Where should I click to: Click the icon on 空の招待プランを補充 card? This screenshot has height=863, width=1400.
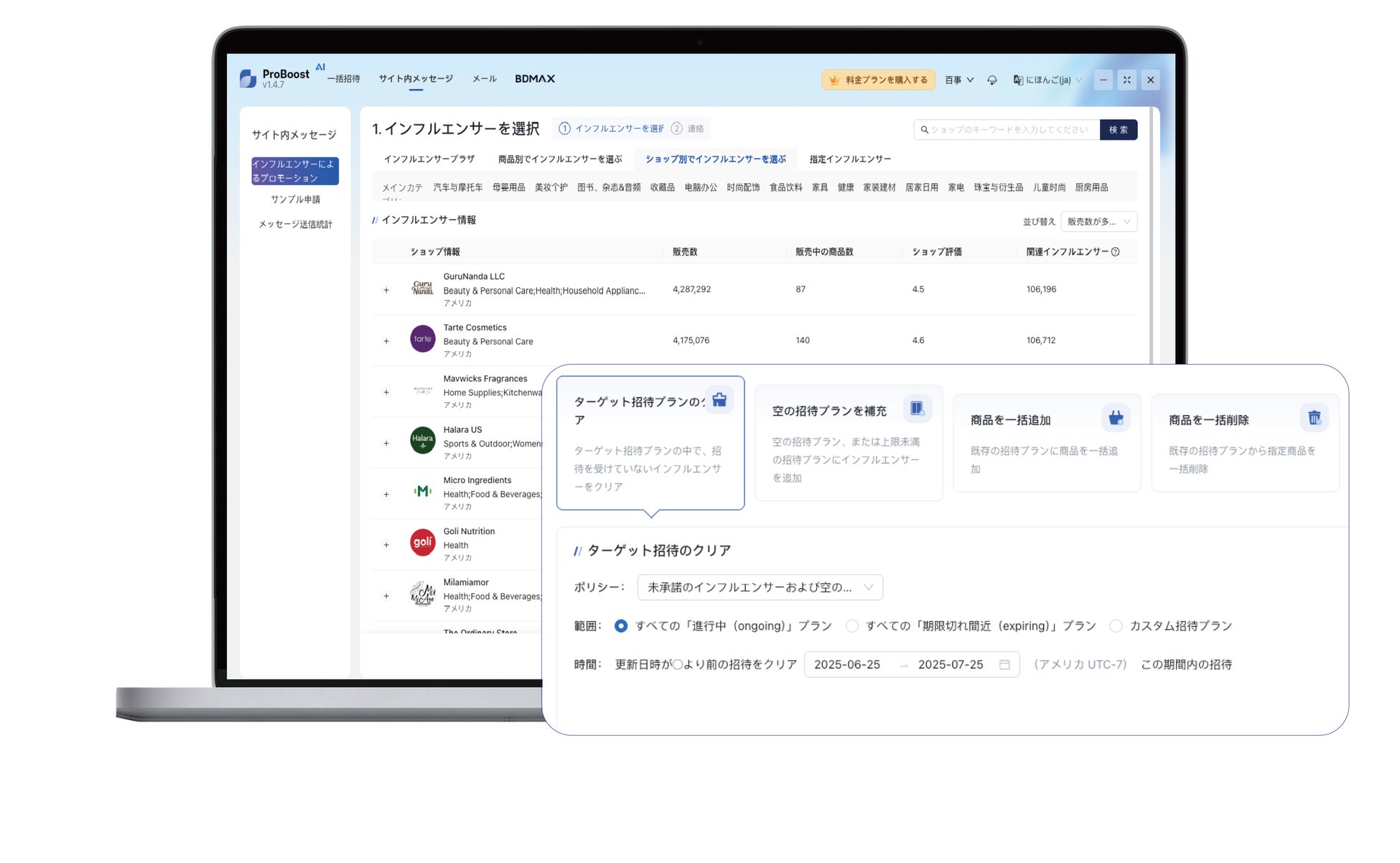click(917, 409)
